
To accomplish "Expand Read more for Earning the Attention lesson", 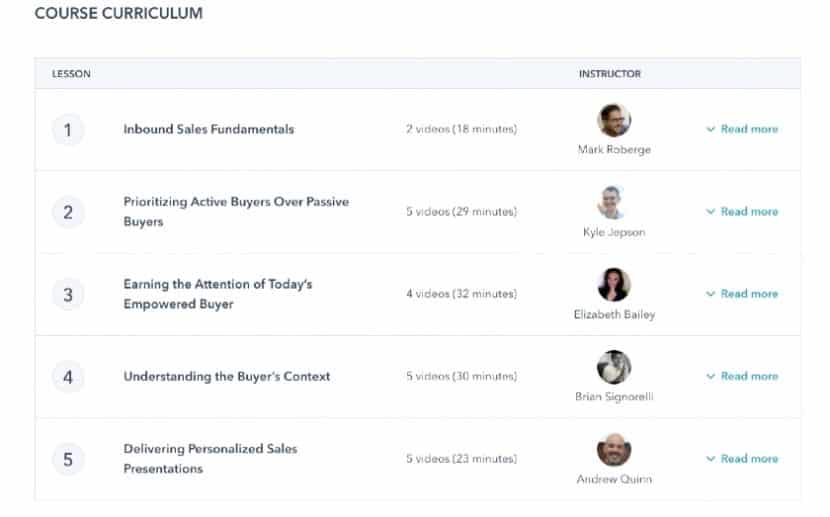I will (742, 294).
